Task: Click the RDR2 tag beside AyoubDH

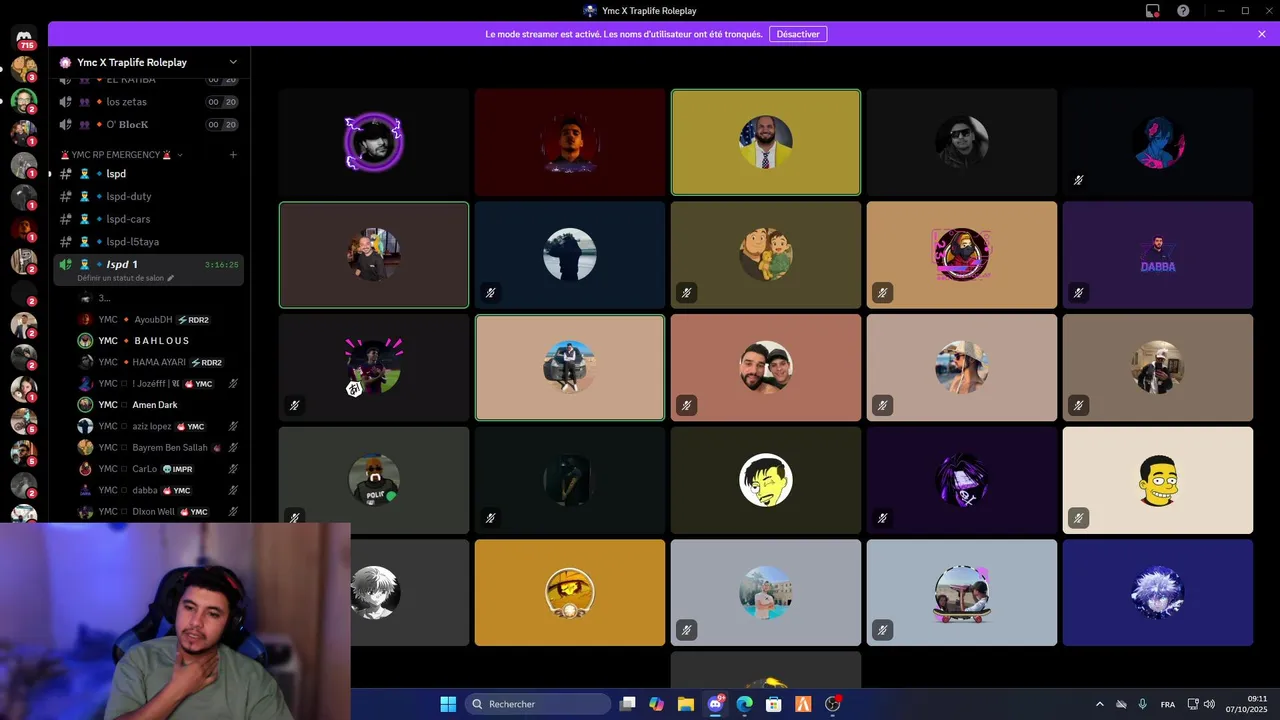Action: point(193,320)
